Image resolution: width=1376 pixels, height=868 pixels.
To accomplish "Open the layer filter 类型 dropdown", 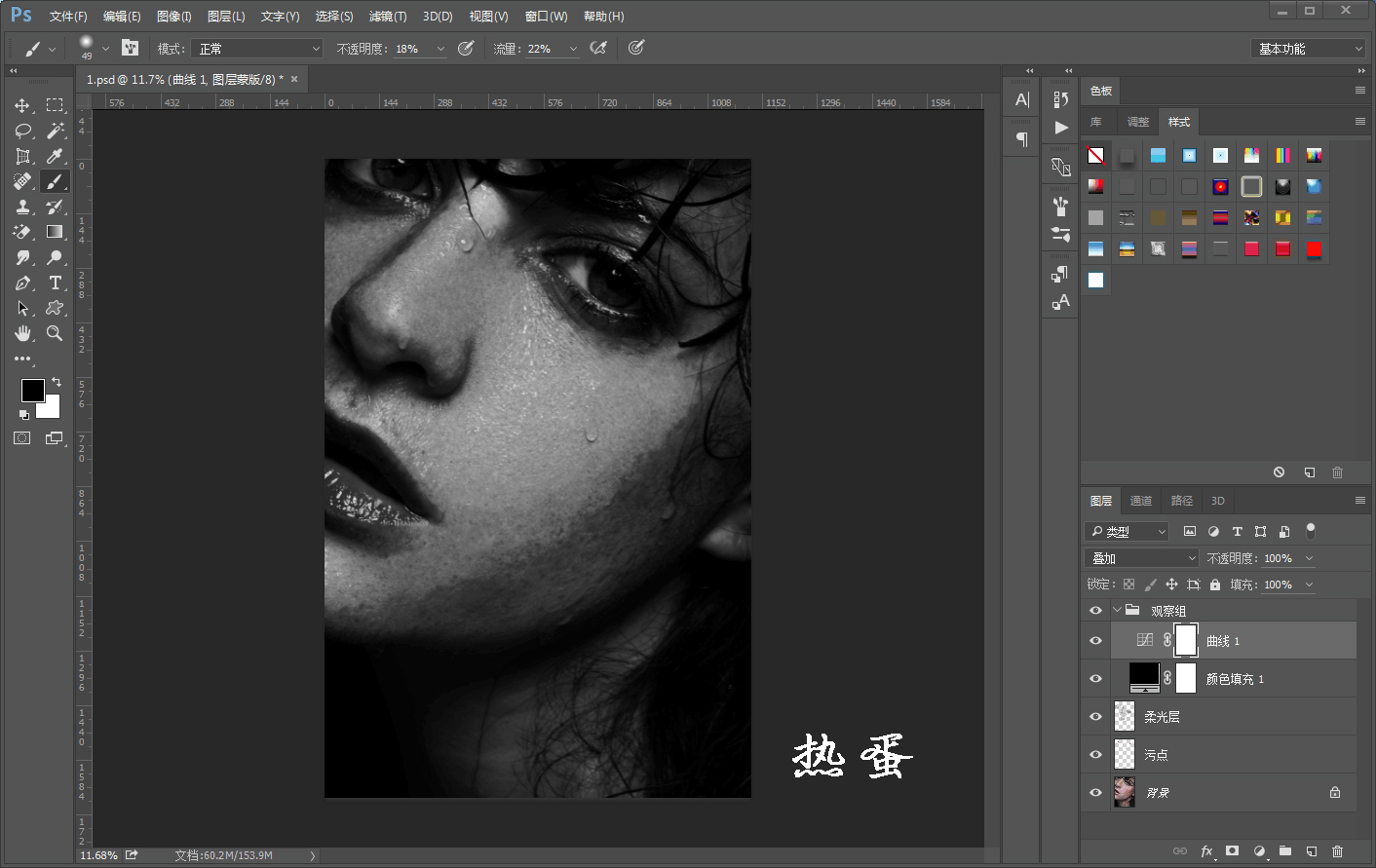I will coord(1126,531).
